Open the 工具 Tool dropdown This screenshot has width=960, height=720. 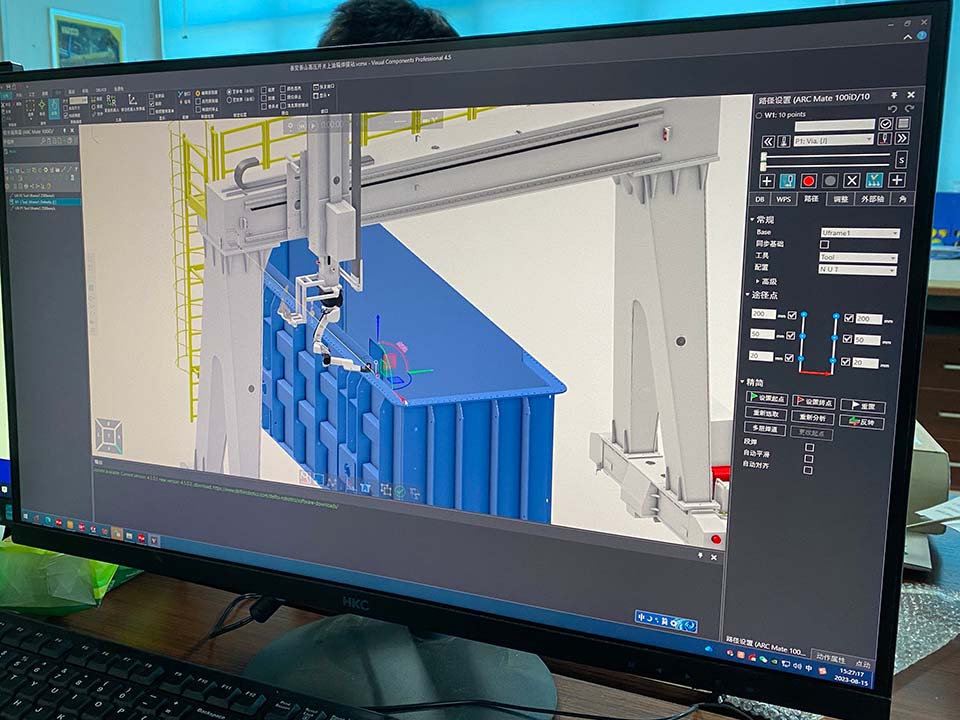pos(858,257)
